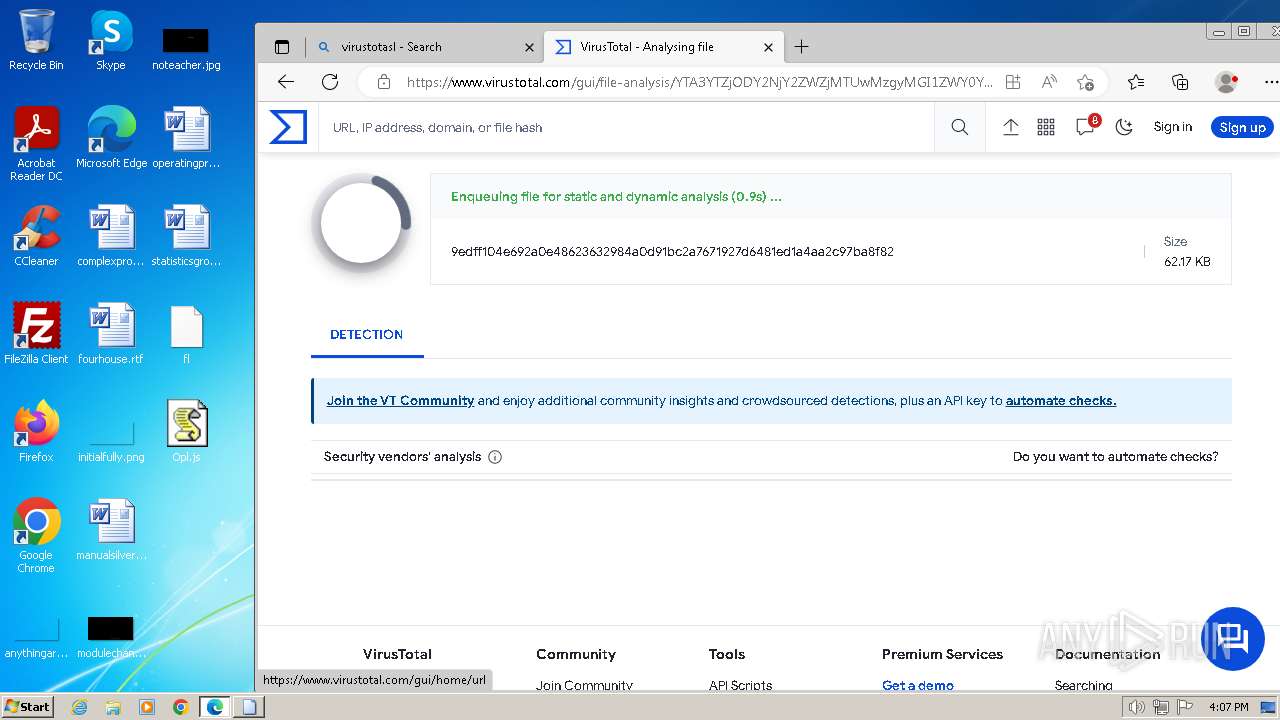Select the DETECTION tab
This screenshot has width=1280, height=720.
pos(366,334)
